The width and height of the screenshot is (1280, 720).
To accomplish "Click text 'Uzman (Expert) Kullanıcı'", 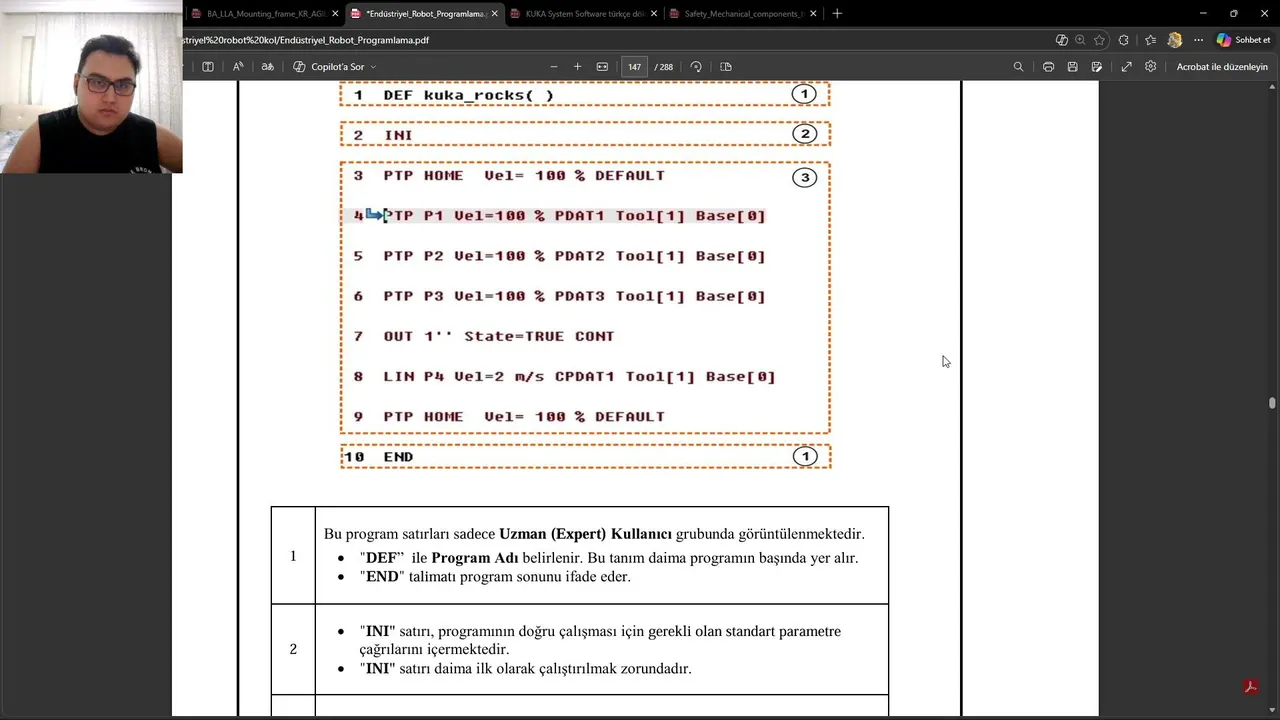I will click(x=585, y=534).
